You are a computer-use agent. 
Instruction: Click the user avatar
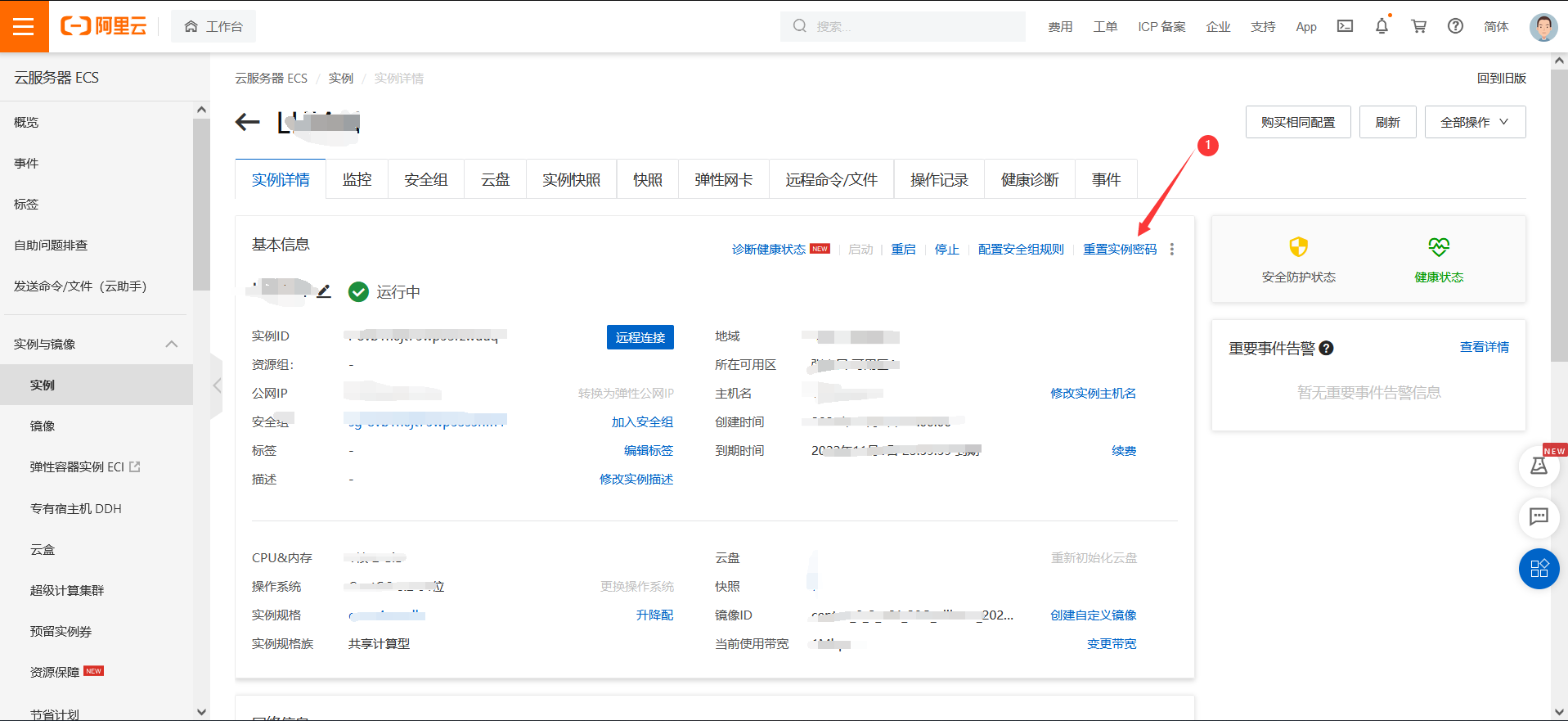click(x=1543, y=27)
